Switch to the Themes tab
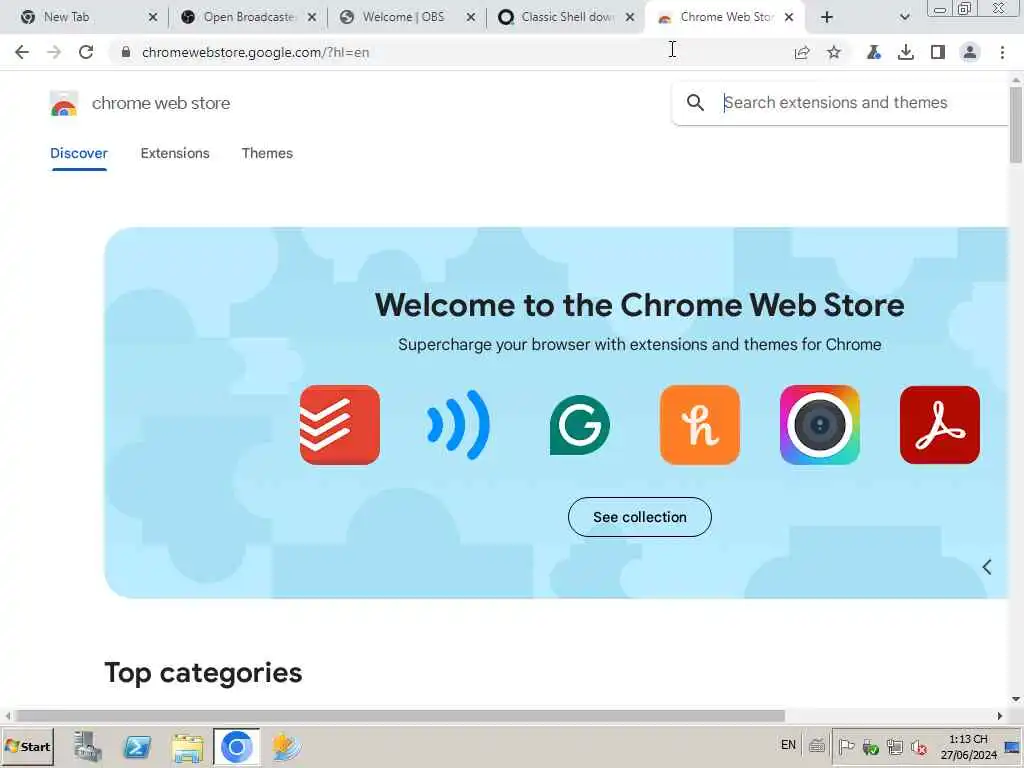The width and height of the screenshot is (1024, 768). click(267, 153)
